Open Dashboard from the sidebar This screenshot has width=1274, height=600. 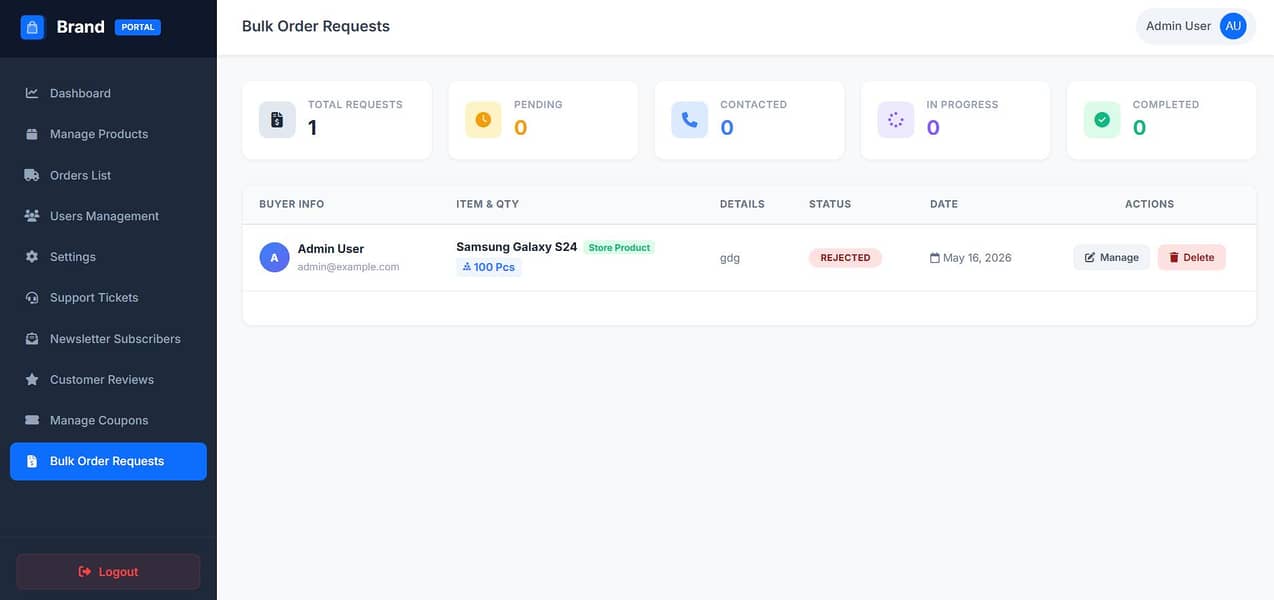[108, 93]
